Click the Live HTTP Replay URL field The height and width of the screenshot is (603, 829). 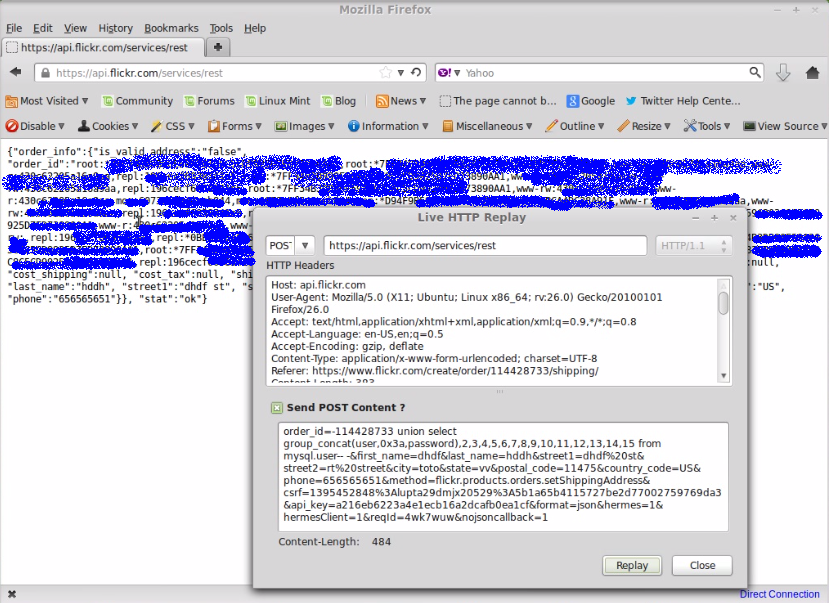coord(485,246)
